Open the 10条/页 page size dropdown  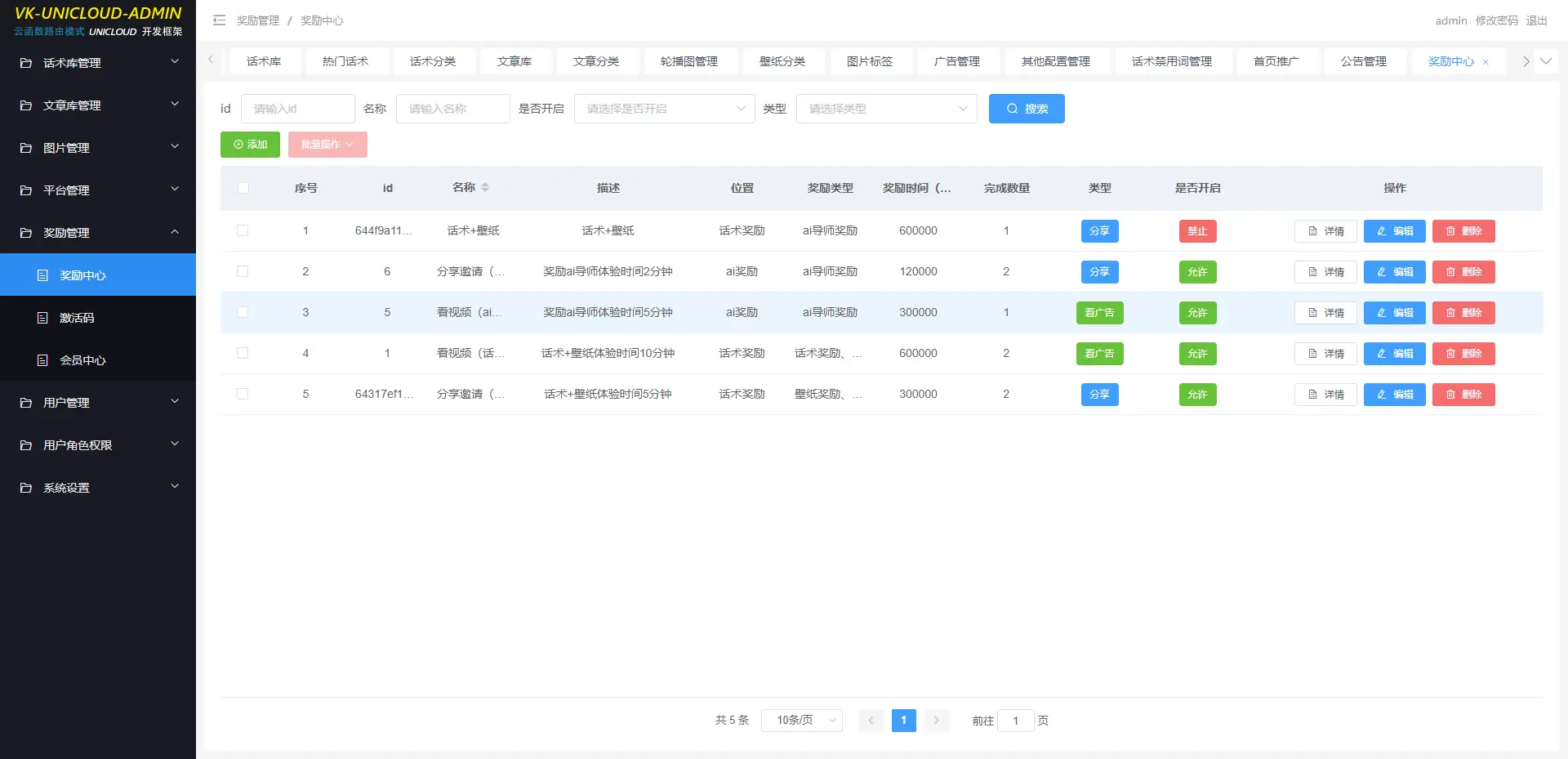[x=802, y=721]
